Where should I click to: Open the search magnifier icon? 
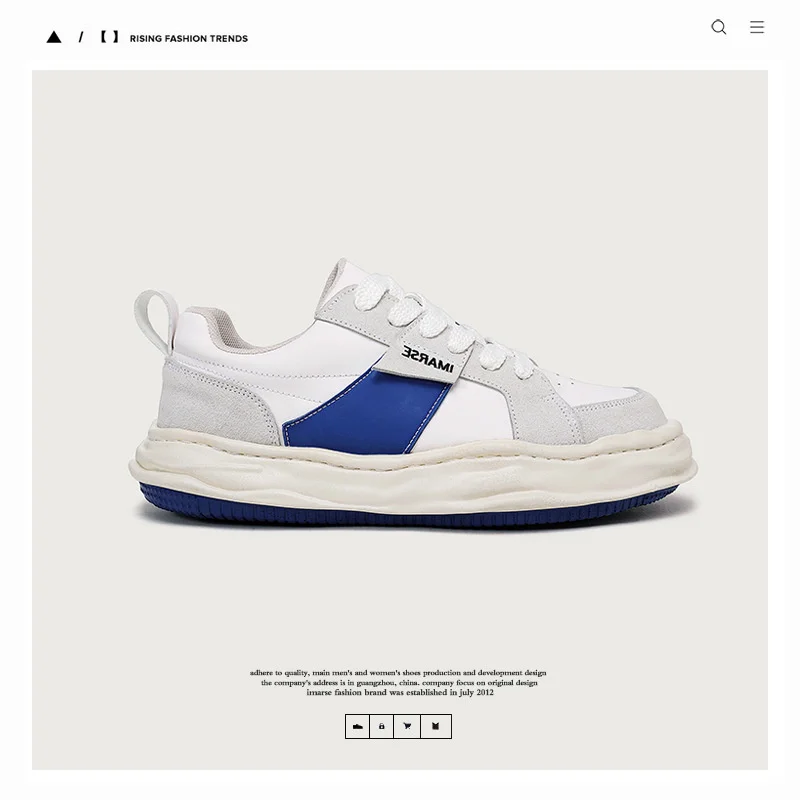click(718, 27)
